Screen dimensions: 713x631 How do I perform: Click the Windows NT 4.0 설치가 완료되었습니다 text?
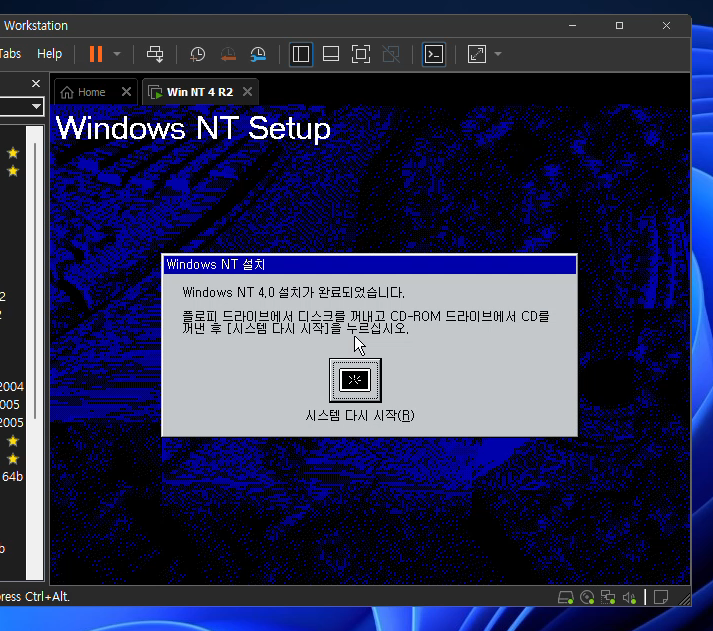pyautogui.click(x=293, y=292)
